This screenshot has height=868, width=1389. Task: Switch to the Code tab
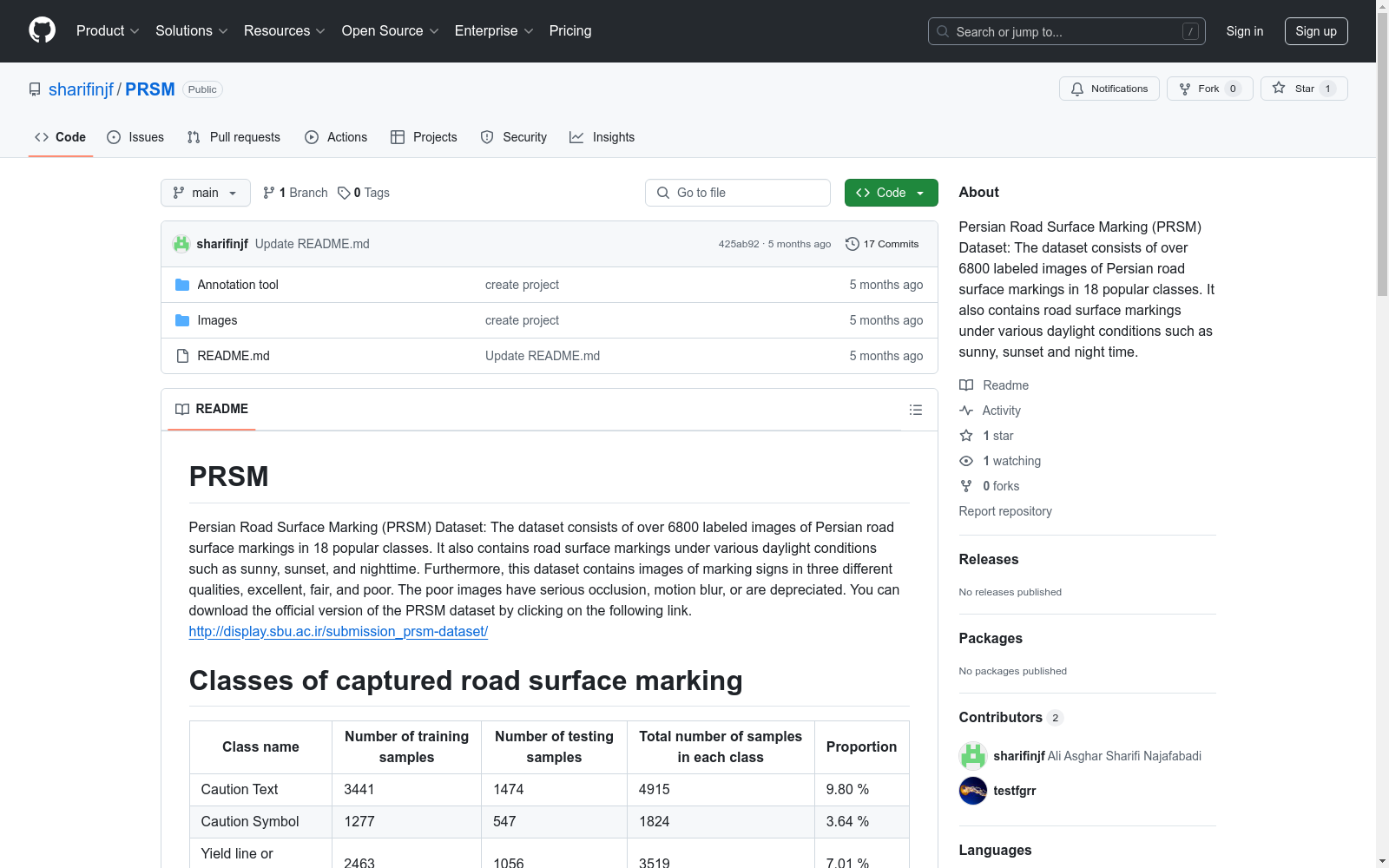pos(61,137)
